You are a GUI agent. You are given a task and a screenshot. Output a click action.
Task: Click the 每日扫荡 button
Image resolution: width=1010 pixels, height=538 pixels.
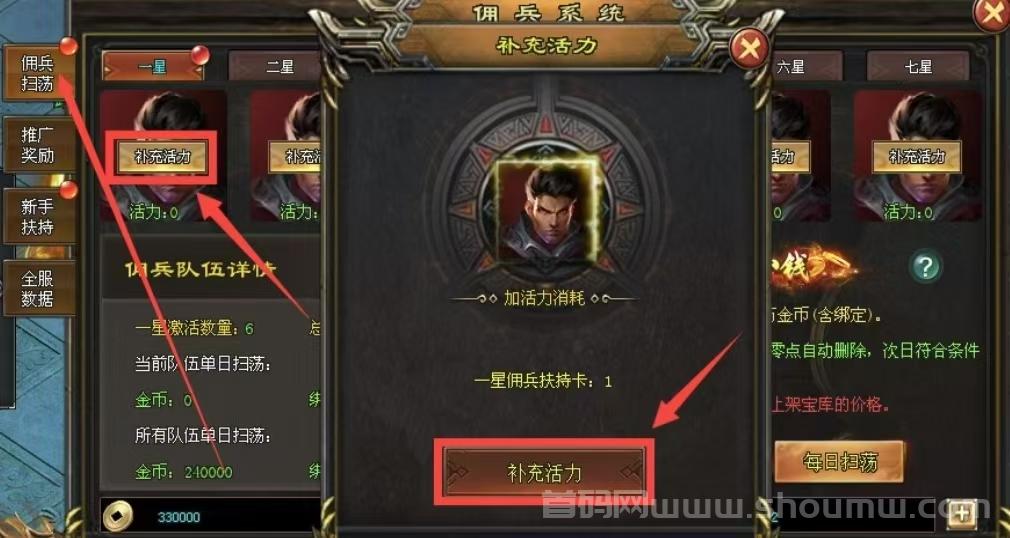click(x=840, y=461)
